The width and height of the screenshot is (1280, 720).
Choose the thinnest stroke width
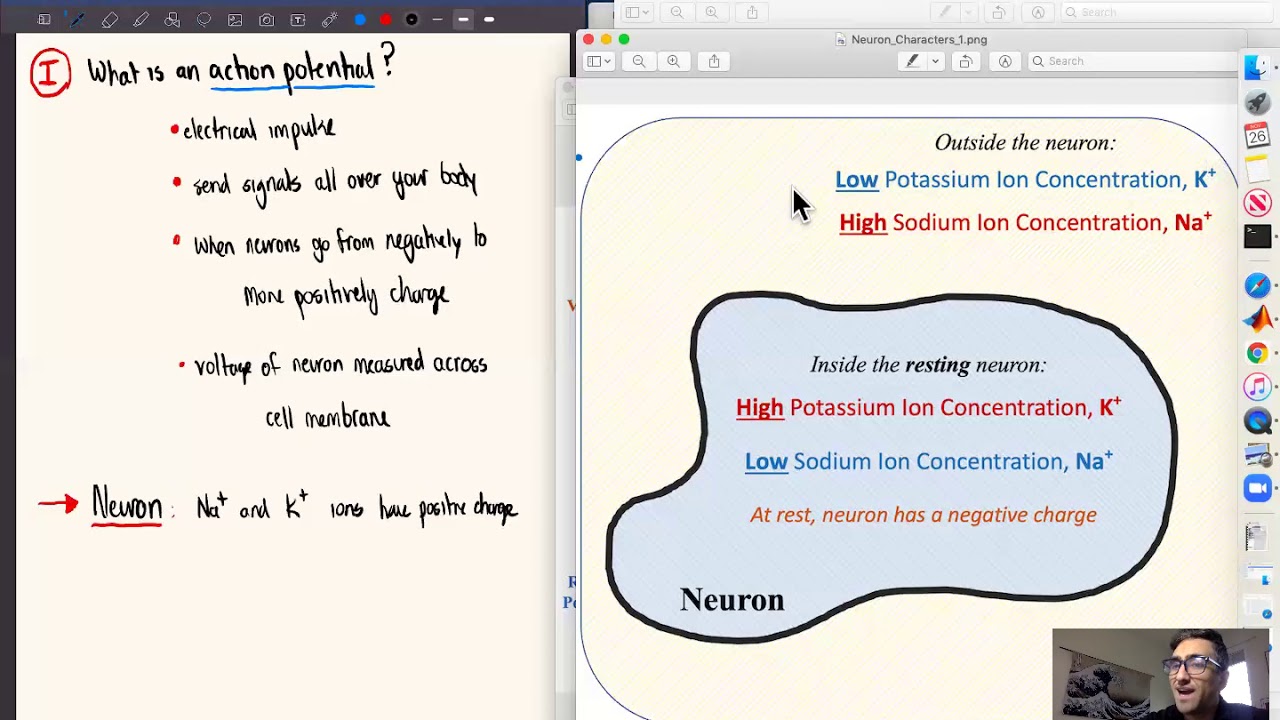(x=437, y=19)
